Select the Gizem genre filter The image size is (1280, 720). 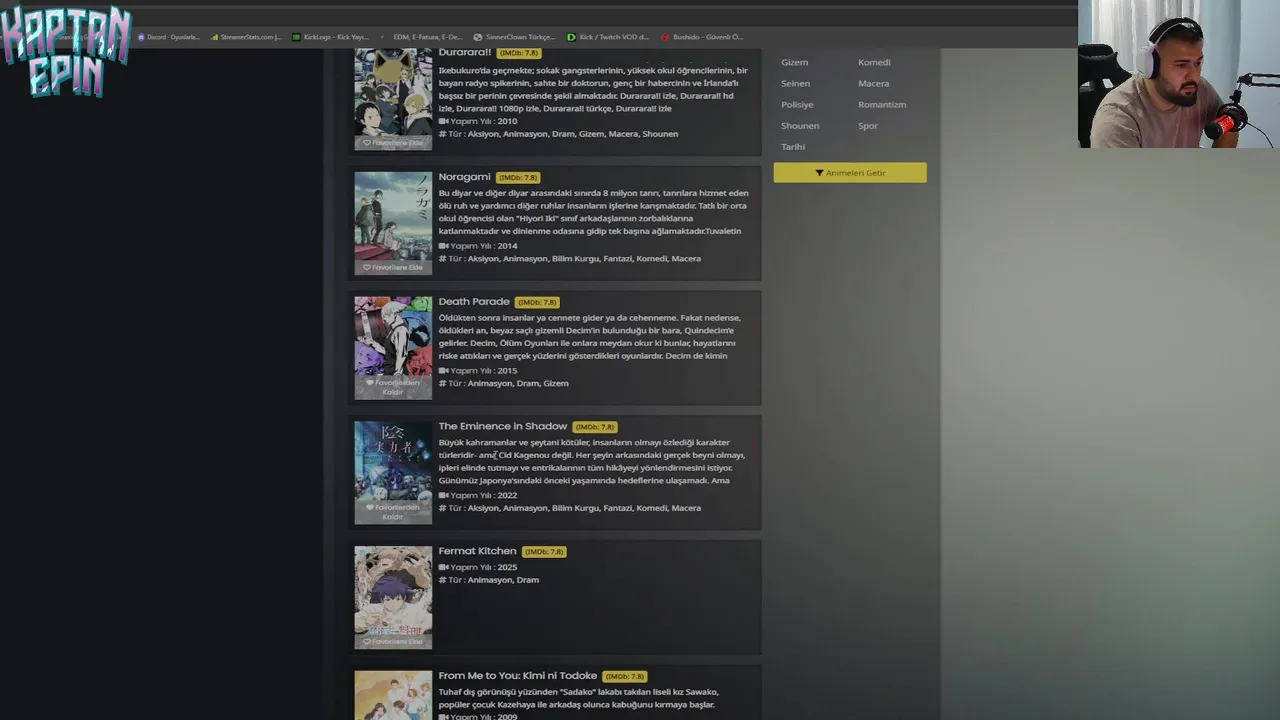794,62
